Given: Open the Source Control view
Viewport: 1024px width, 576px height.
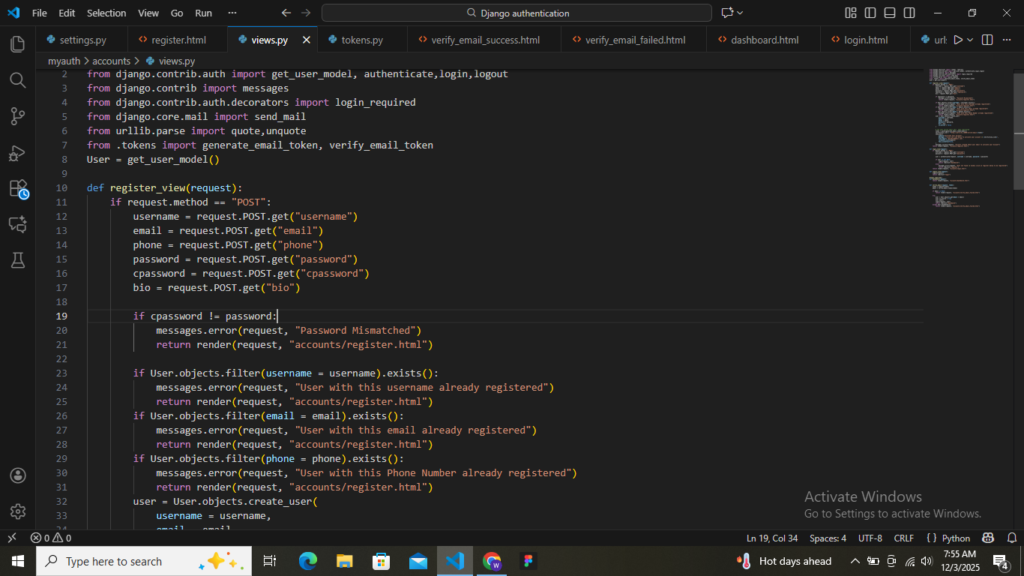Looking at the screenshot, I should tap(16, 117).
